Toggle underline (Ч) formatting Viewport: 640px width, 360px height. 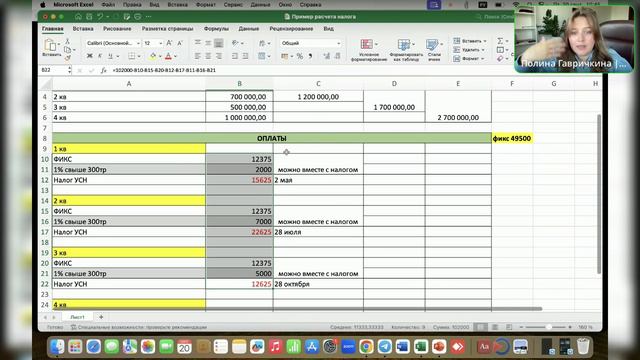(110, 56)
